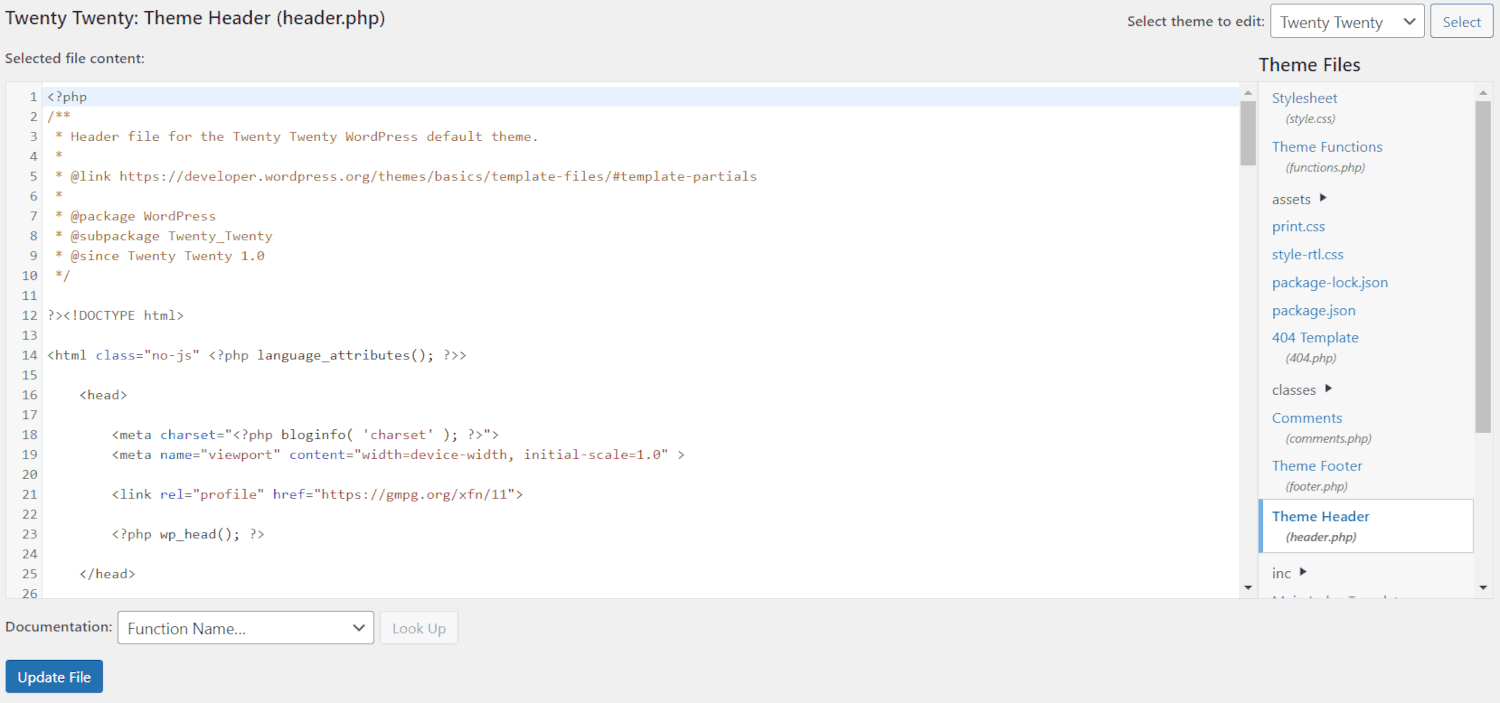This screenshot has width=1500, height=703.
Task: Select the Theme Header file entry
Action: [x=1321, y=516]
